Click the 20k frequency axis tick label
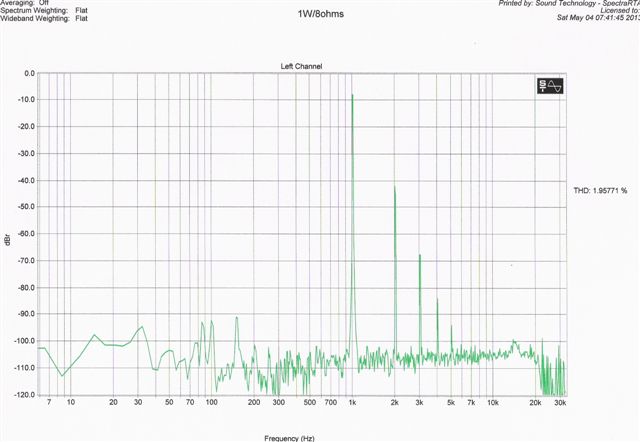Image resolution: width=640 pixels, height=442 pixels. (x=535, y=402)
